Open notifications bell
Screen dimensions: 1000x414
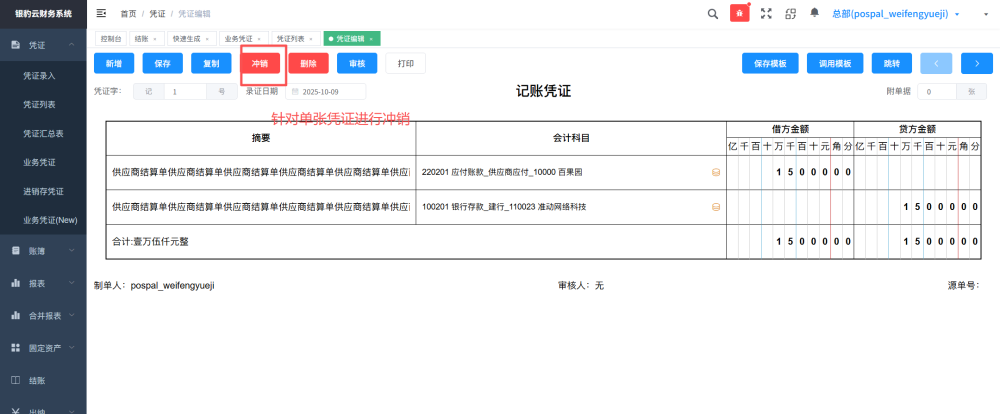(x=814, y=13)
